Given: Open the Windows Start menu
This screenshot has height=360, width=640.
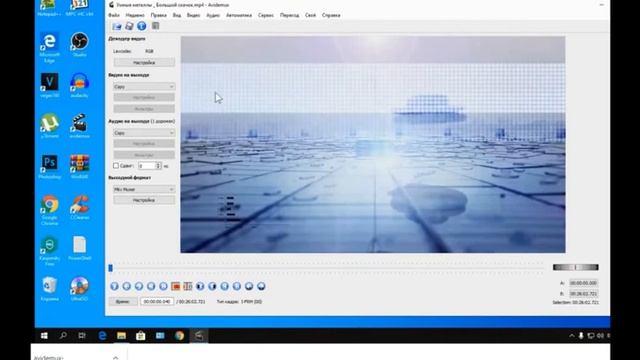Looking at the screenshot, I should pyautogui.click(x=44, y=336).
